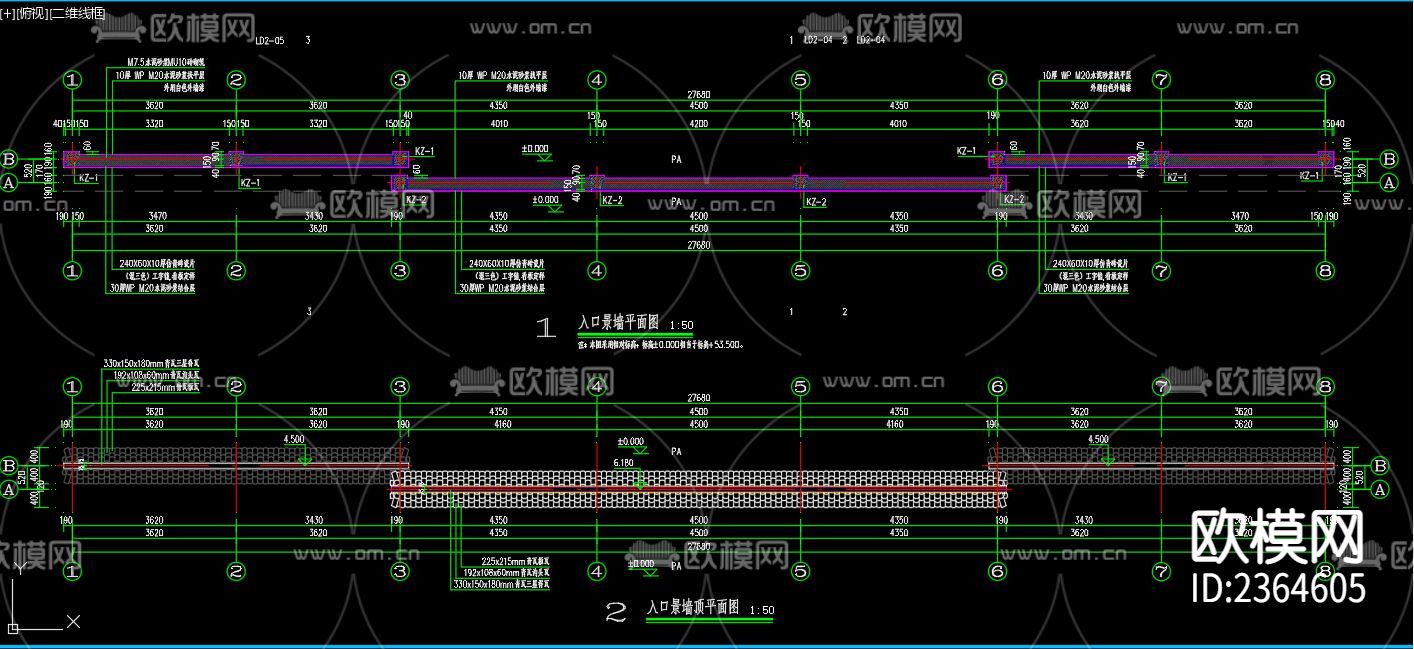This screenshot has height=649, width=1414.
Task: Open the [+] viewport controls menu
Action: coord(8,13)
